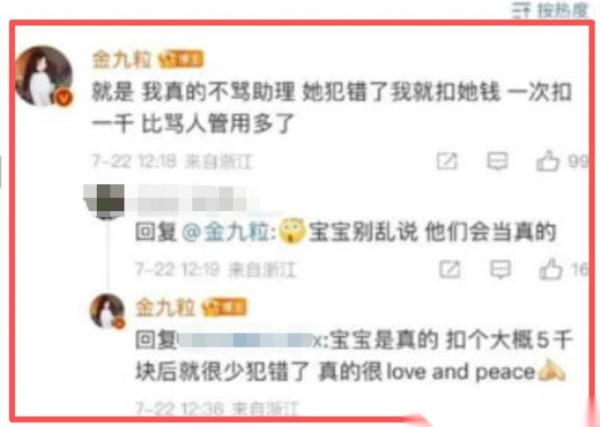The image size is (600, 427).
Task: Open 金九粒's large profile avatar
Action: [x=43, y=76]
